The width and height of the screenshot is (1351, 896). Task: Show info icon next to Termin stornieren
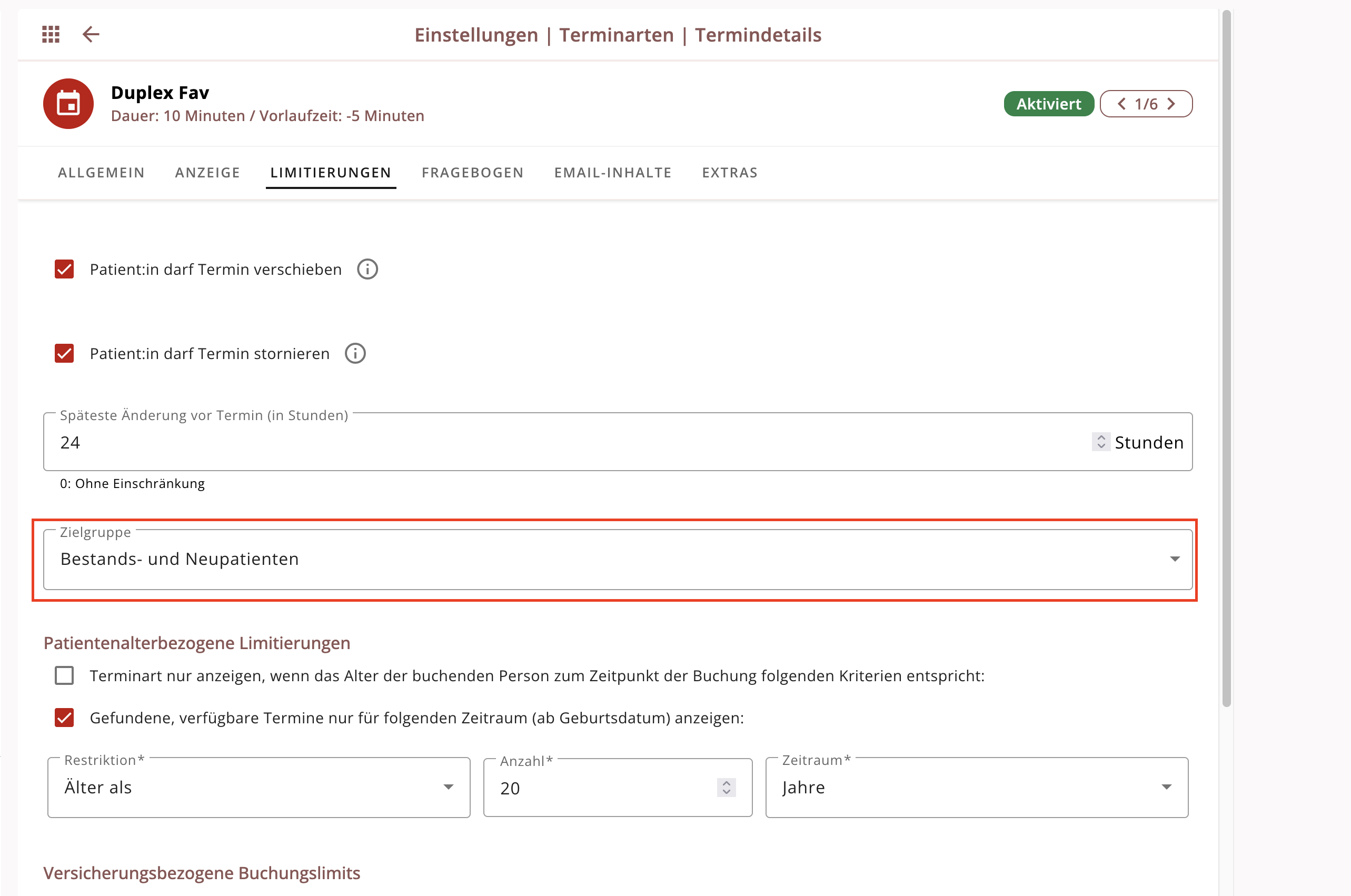(355, 353)
